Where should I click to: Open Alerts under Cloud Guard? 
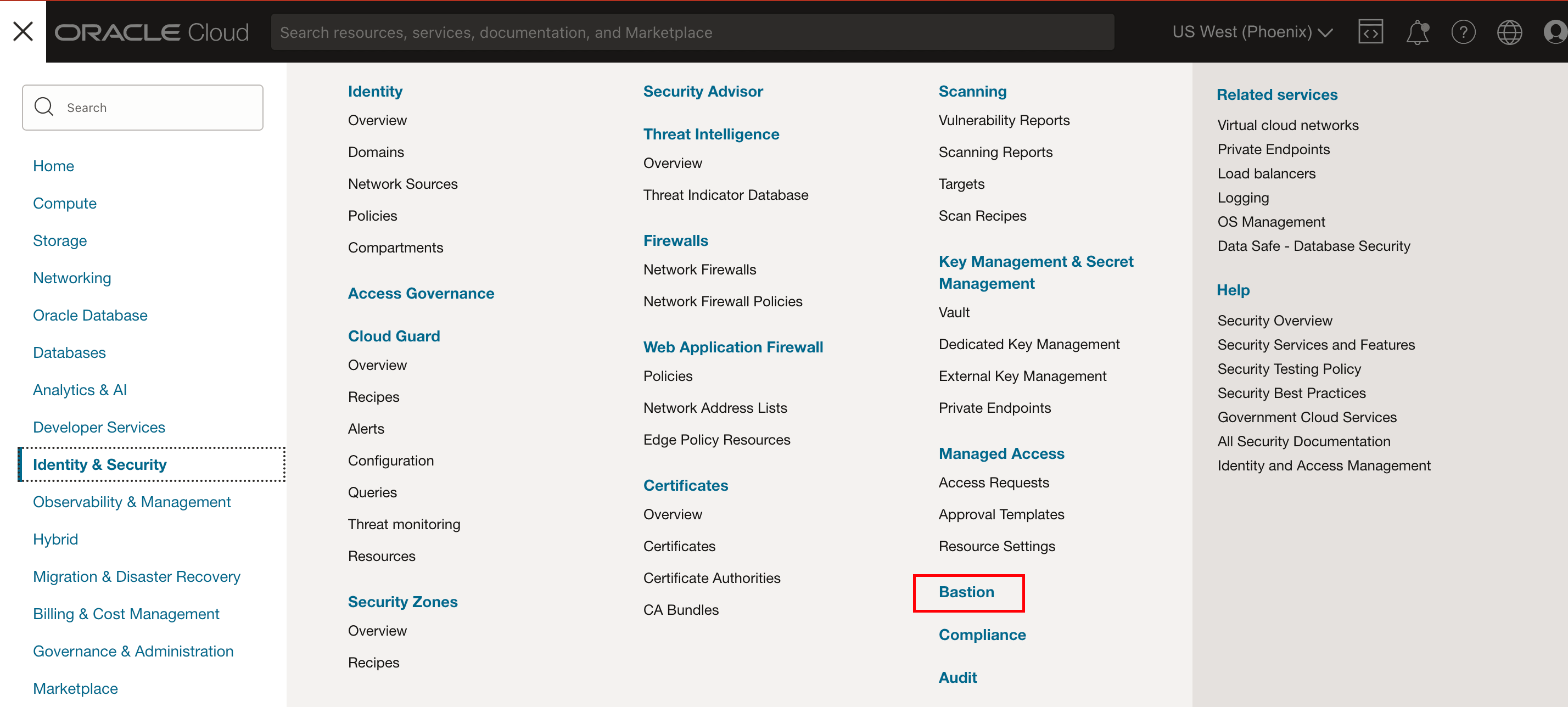[x=366, y=429]
